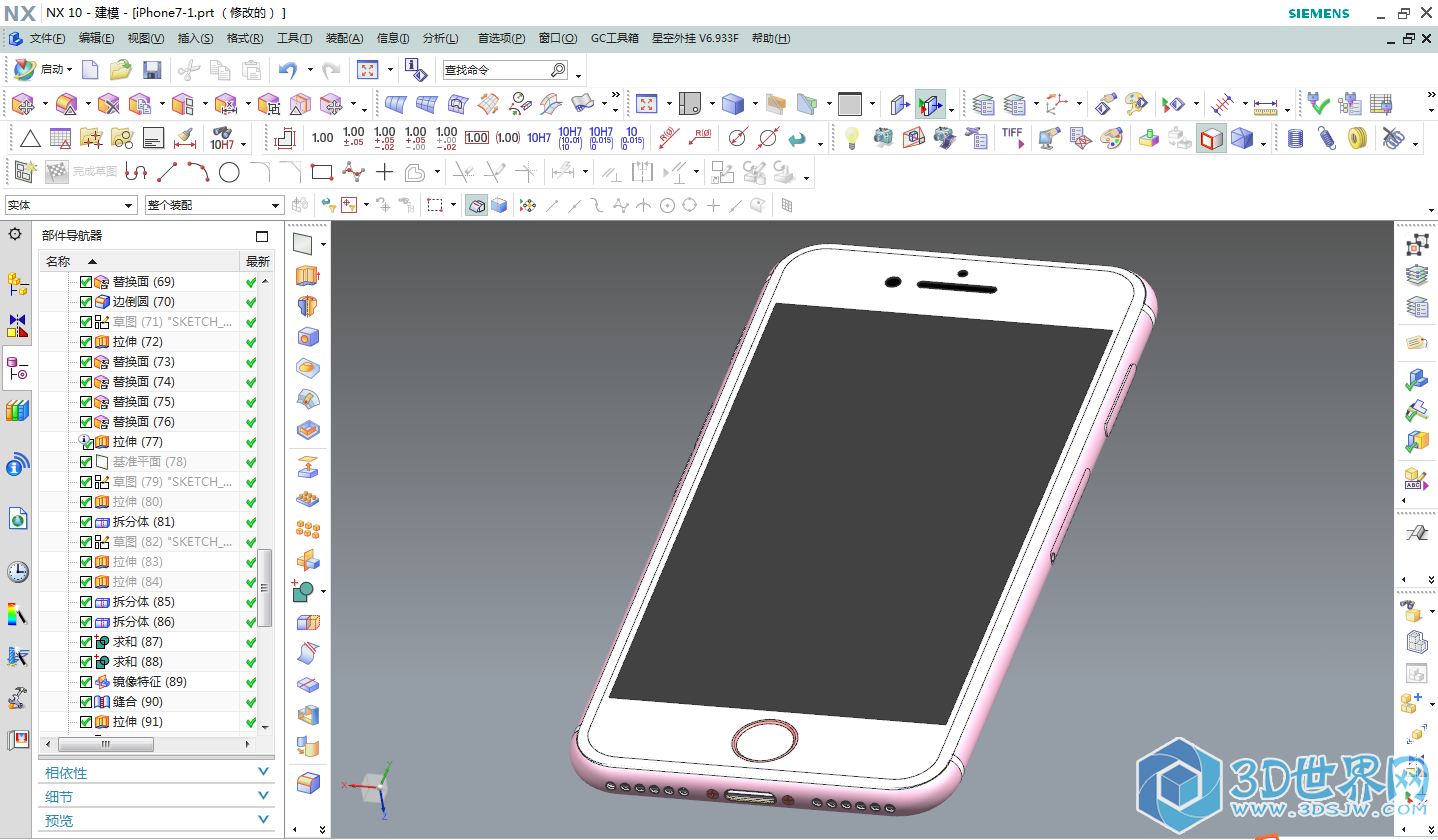
Task: Click the spring icon in the GC toolbox
Action: 1326,137
